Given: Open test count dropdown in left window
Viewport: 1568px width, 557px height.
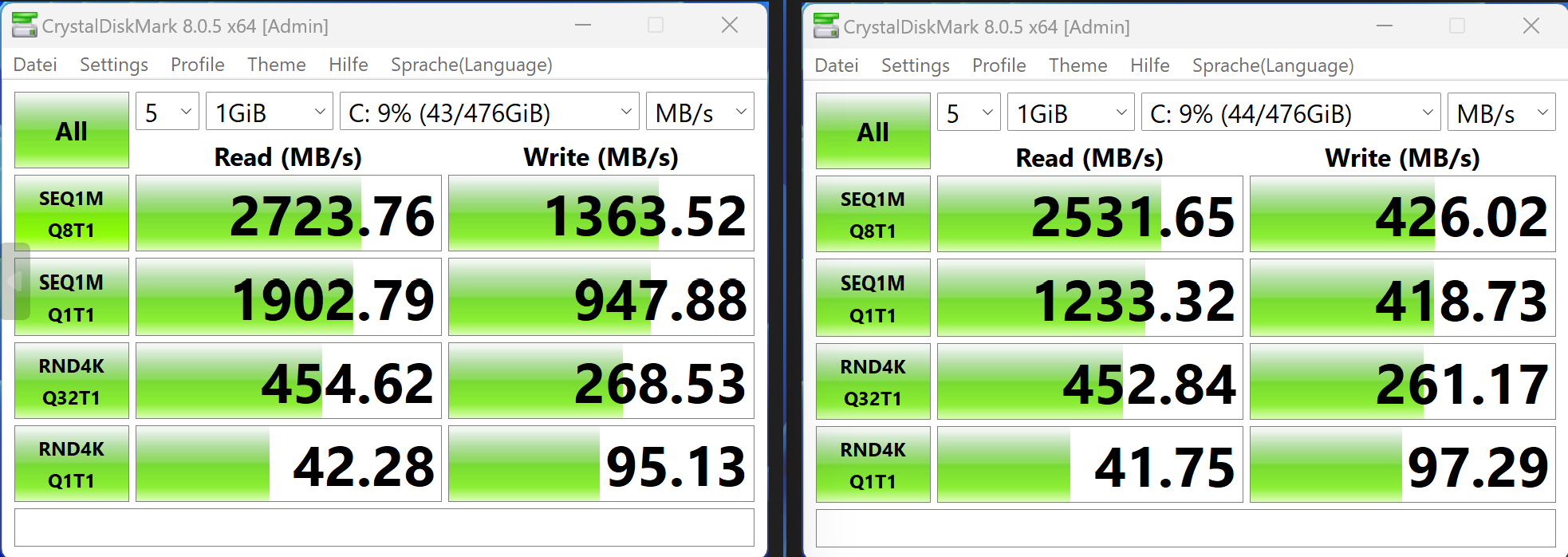Looking at the screenshot, I should click(167, 112).
